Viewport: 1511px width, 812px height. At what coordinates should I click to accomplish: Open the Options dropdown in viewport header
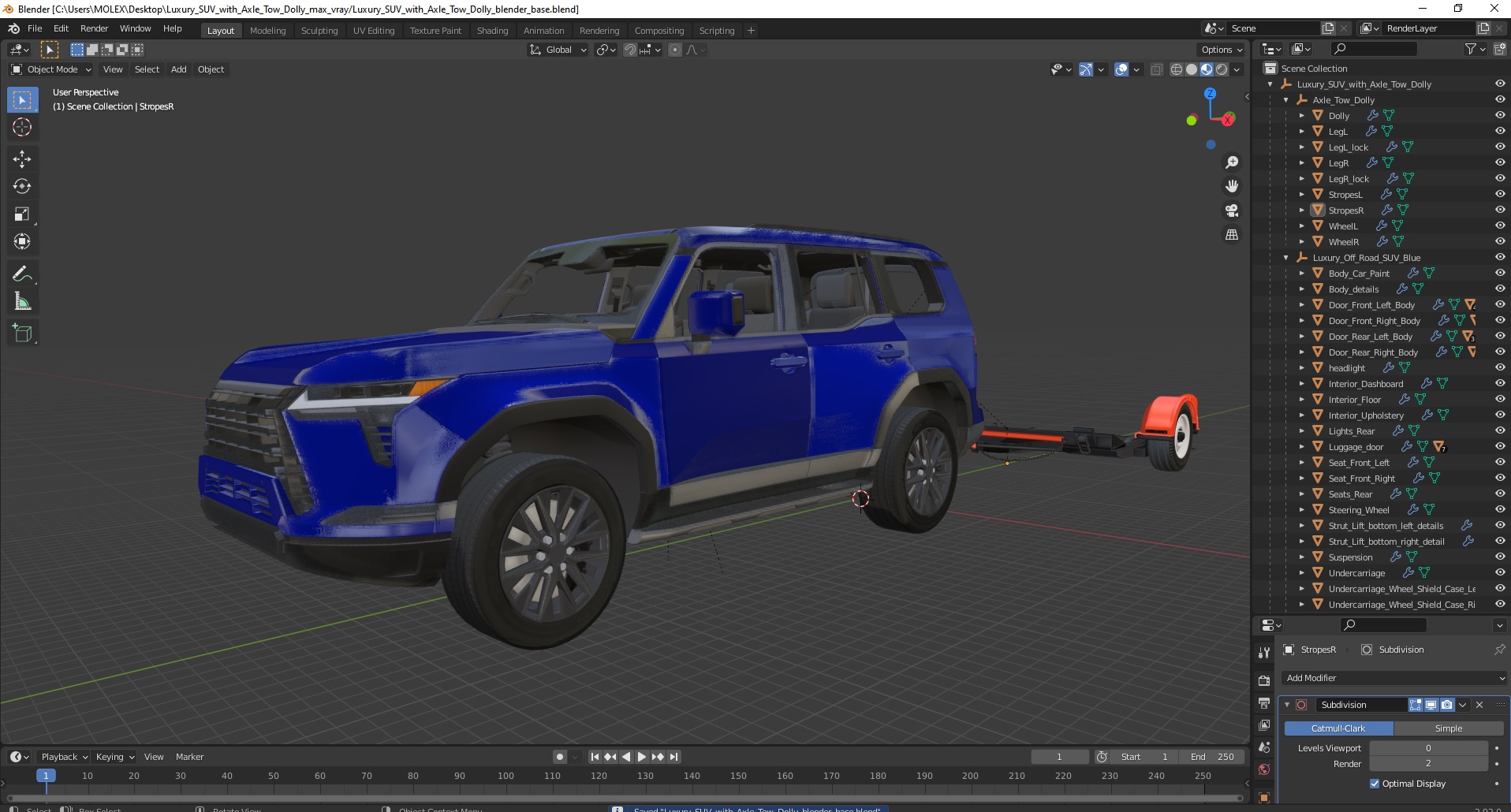(x=1222, y=50)
